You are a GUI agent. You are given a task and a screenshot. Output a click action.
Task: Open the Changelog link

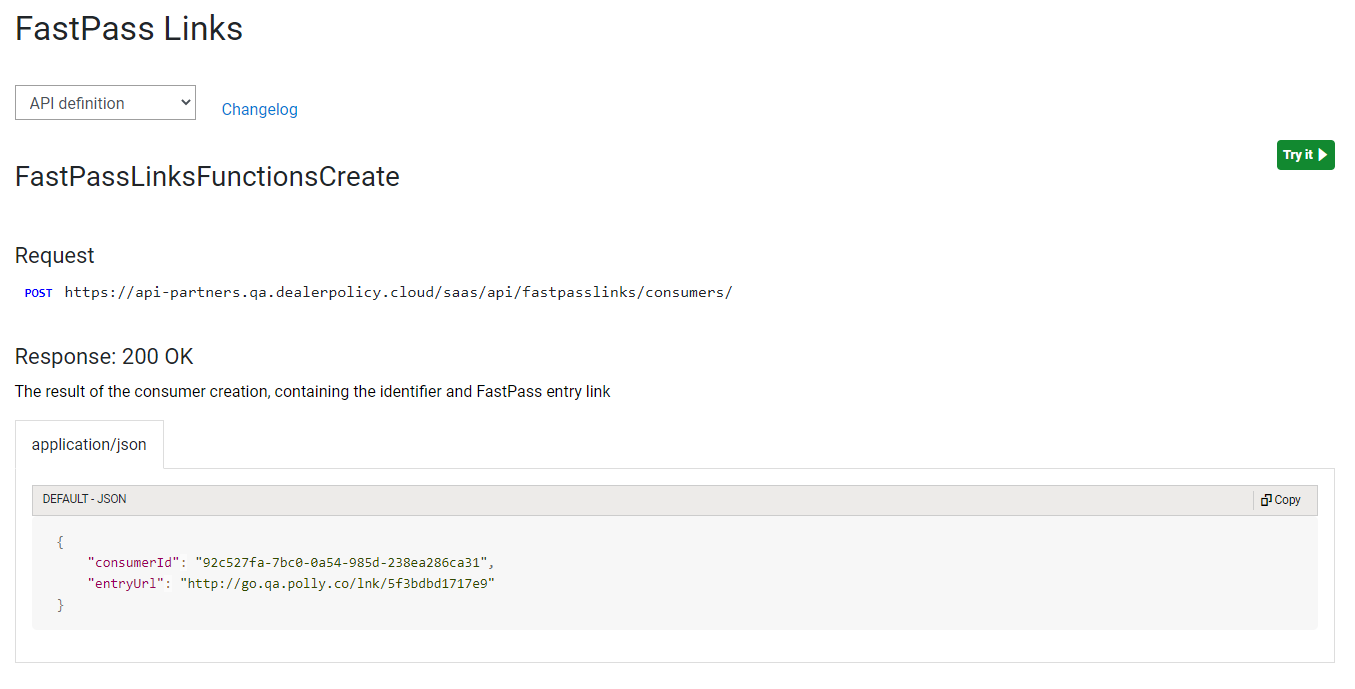tap(259, 109)
